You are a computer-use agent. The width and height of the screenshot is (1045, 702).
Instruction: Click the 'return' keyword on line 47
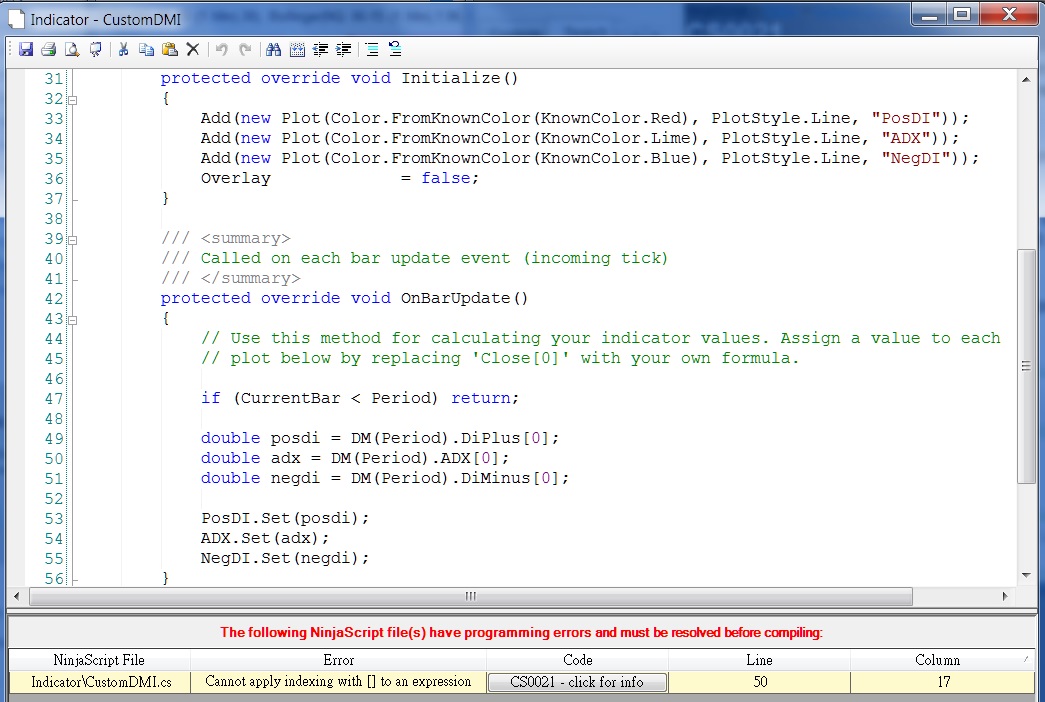[481, 398]
